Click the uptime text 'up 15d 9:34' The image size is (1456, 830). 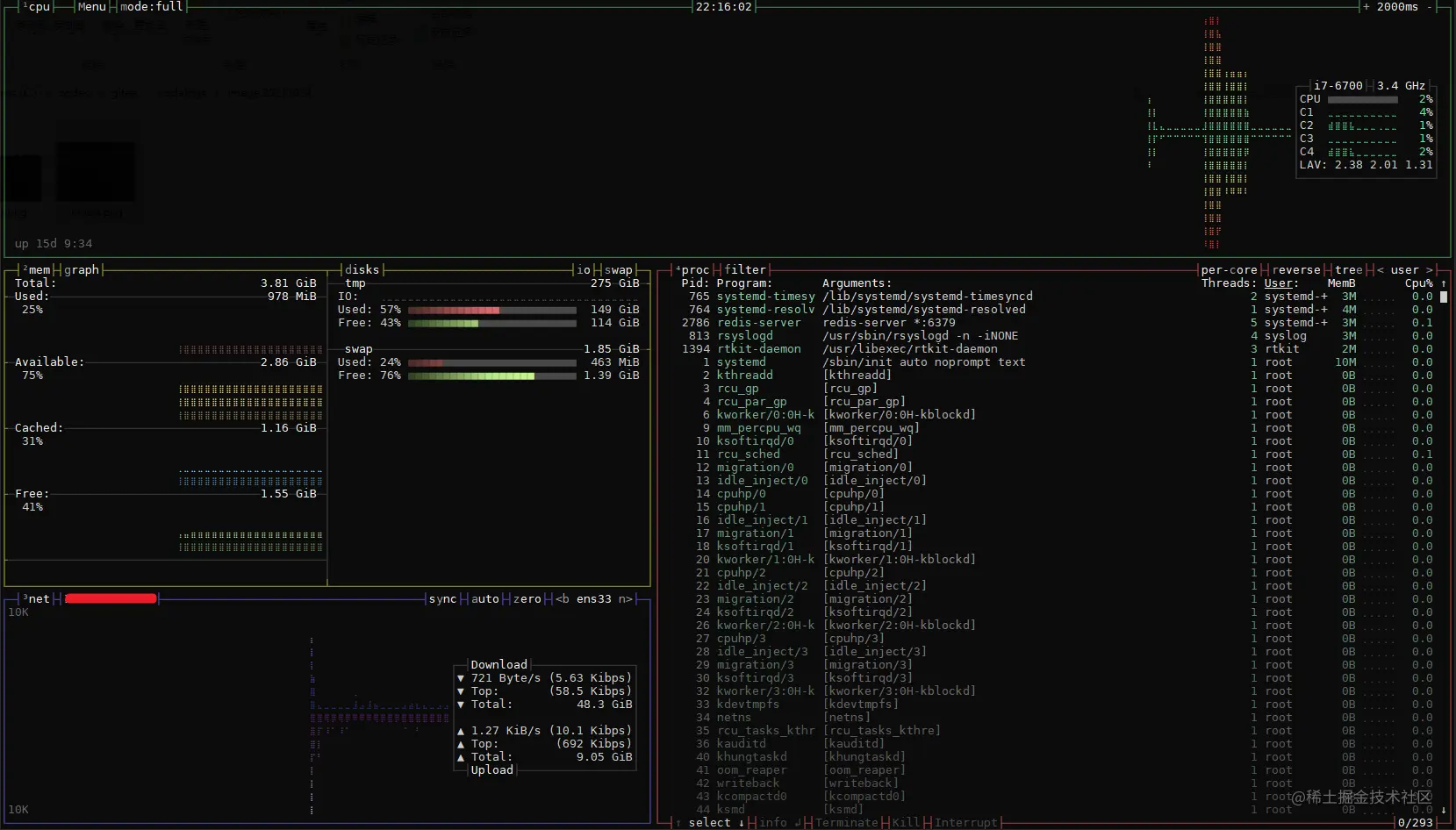54,244
